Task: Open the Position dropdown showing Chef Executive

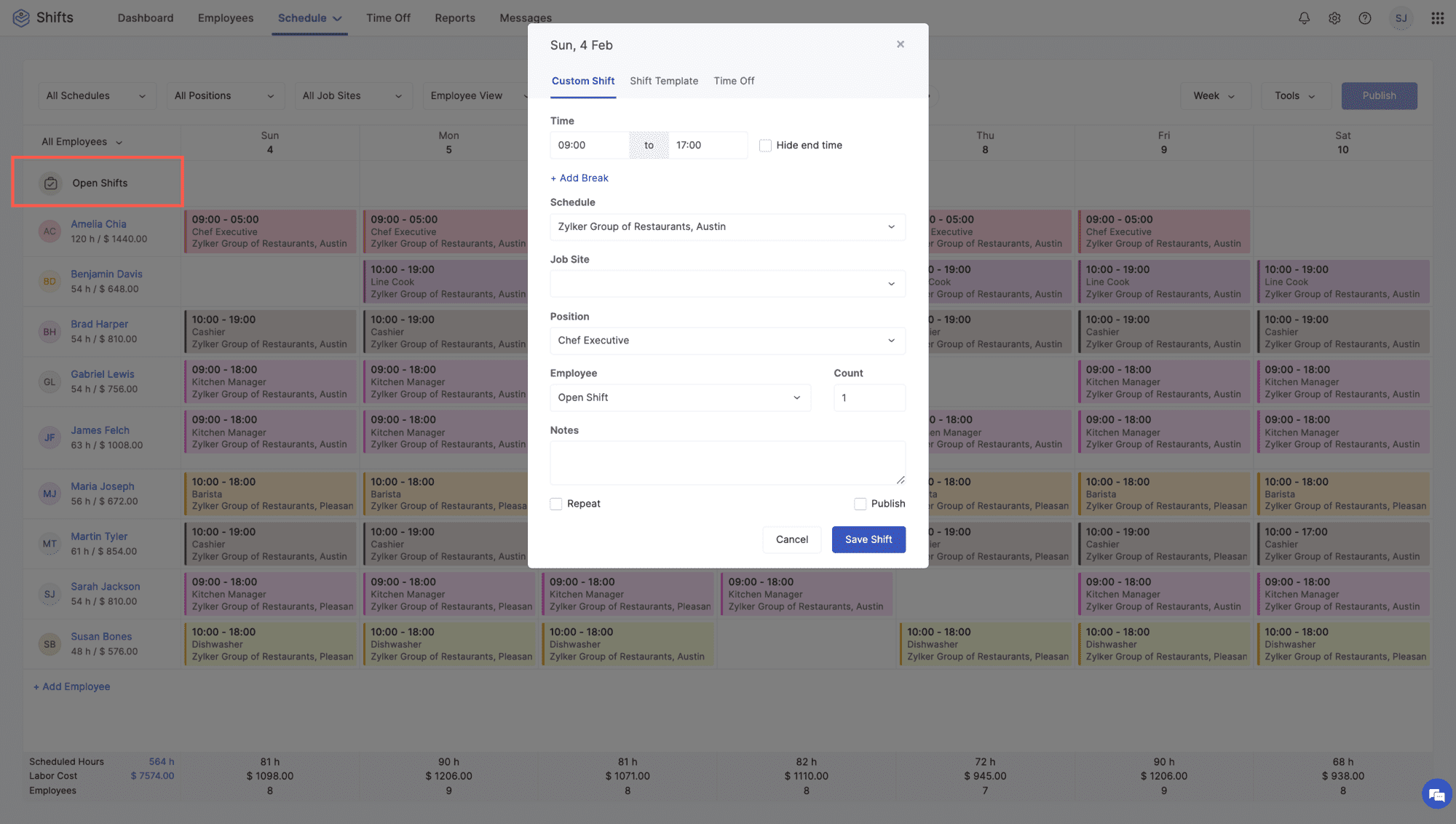Action: 727,341
